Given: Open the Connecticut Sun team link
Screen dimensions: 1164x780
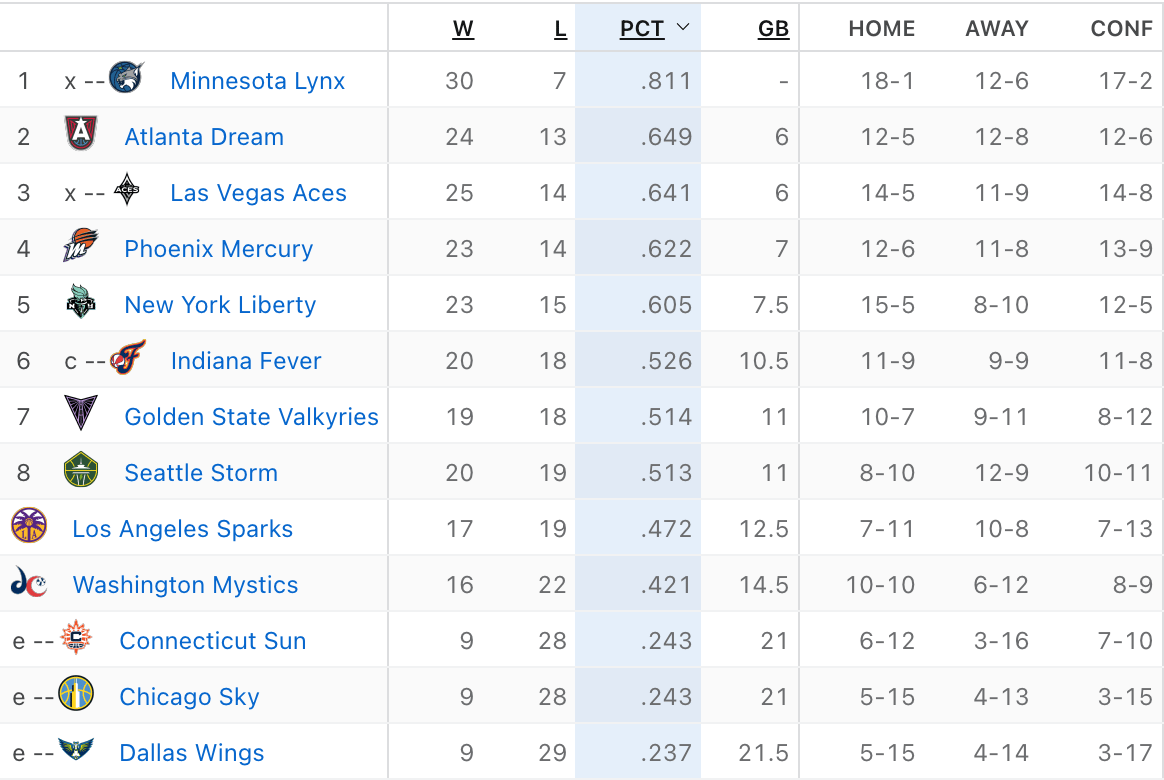Looking at the screenshot, I should 213,640.
